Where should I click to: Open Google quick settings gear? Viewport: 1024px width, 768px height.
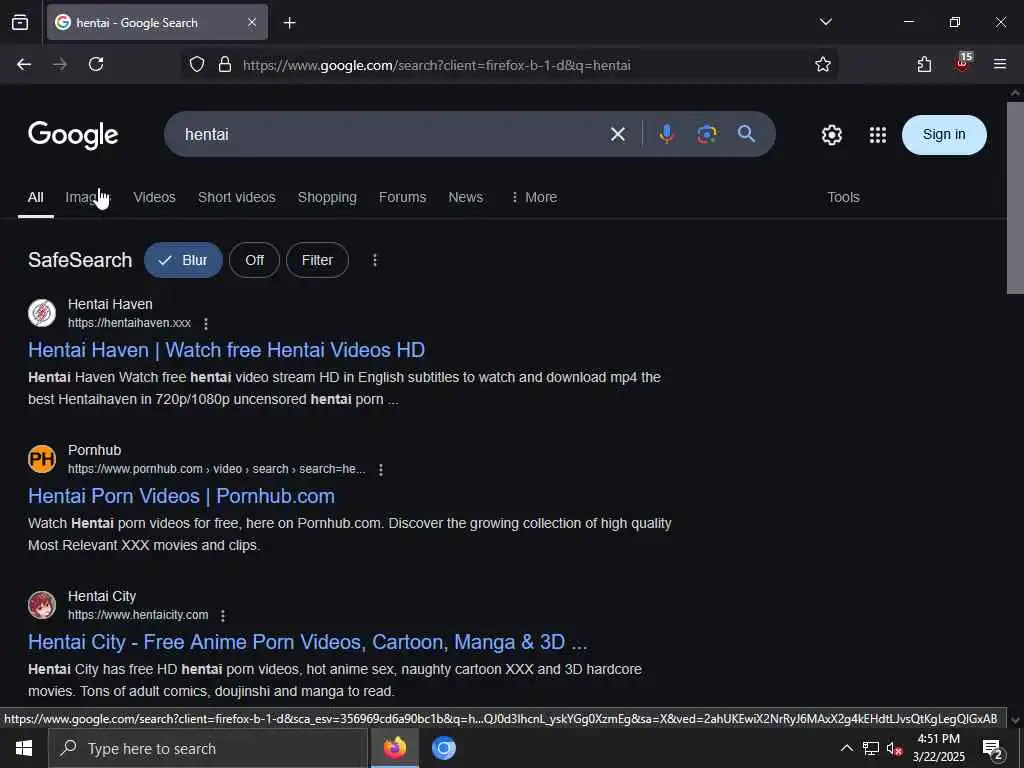831,135
